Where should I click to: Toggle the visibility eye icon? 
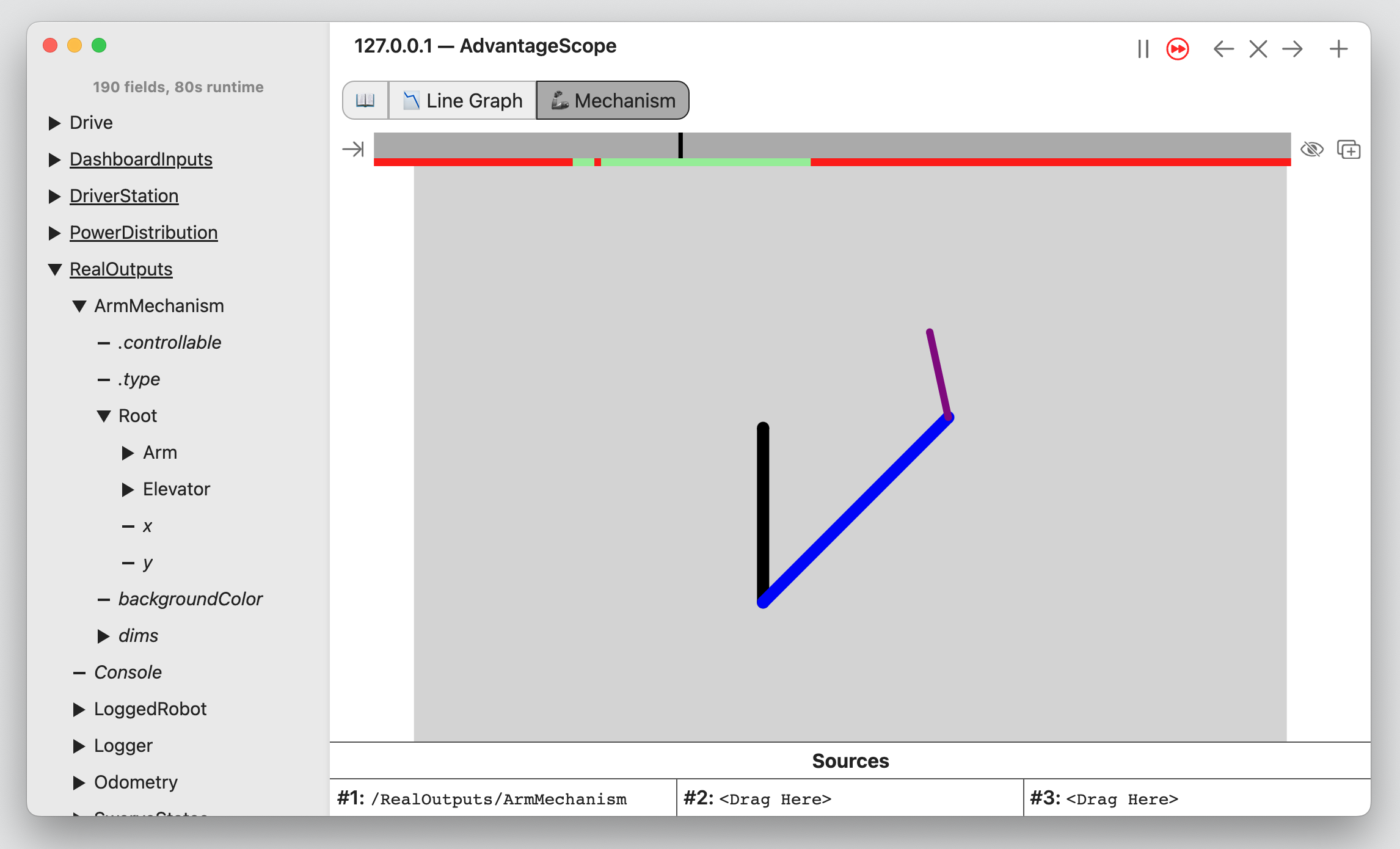pyautogui.click(x=1312, y=149)
